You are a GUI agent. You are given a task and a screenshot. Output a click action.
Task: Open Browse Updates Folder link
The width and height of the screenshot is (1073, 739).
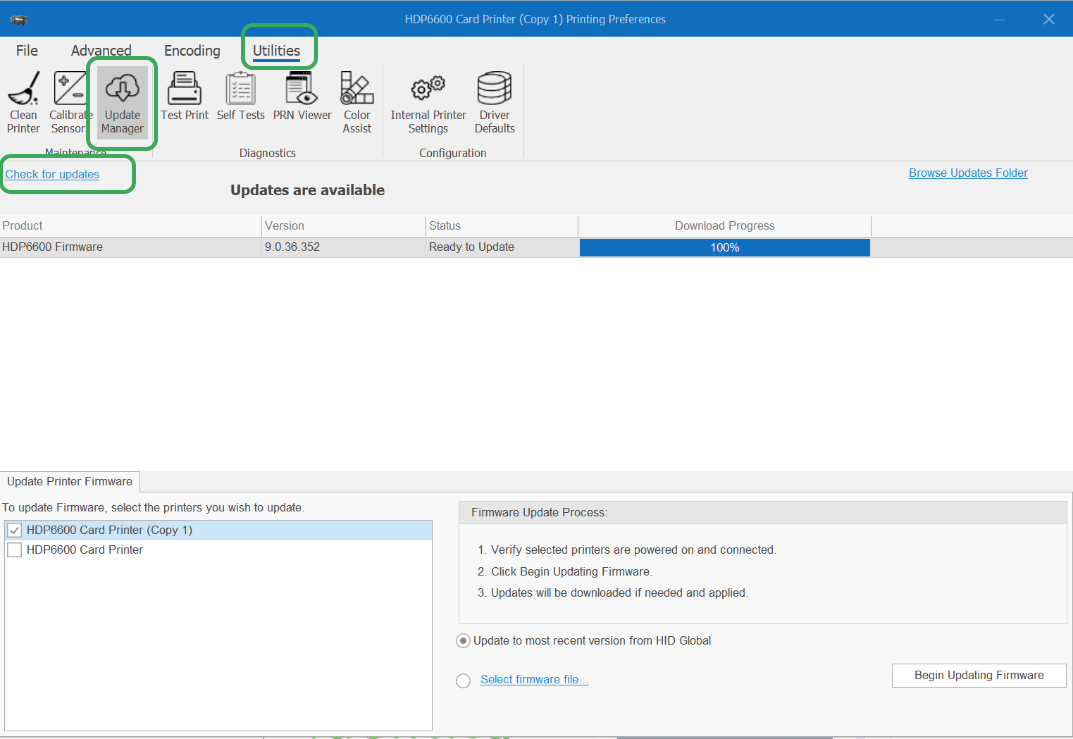pos(968,173)
